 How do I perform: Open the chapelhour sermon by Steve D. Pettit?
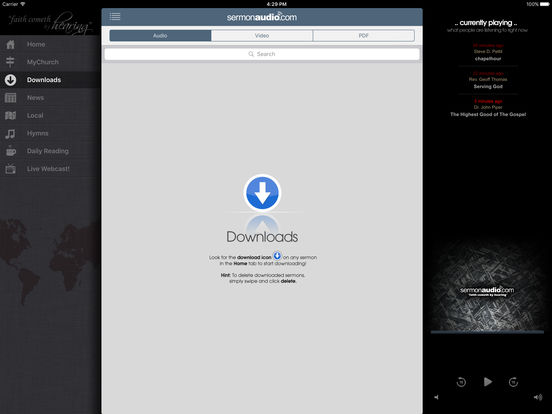click(x=488, y=52)
